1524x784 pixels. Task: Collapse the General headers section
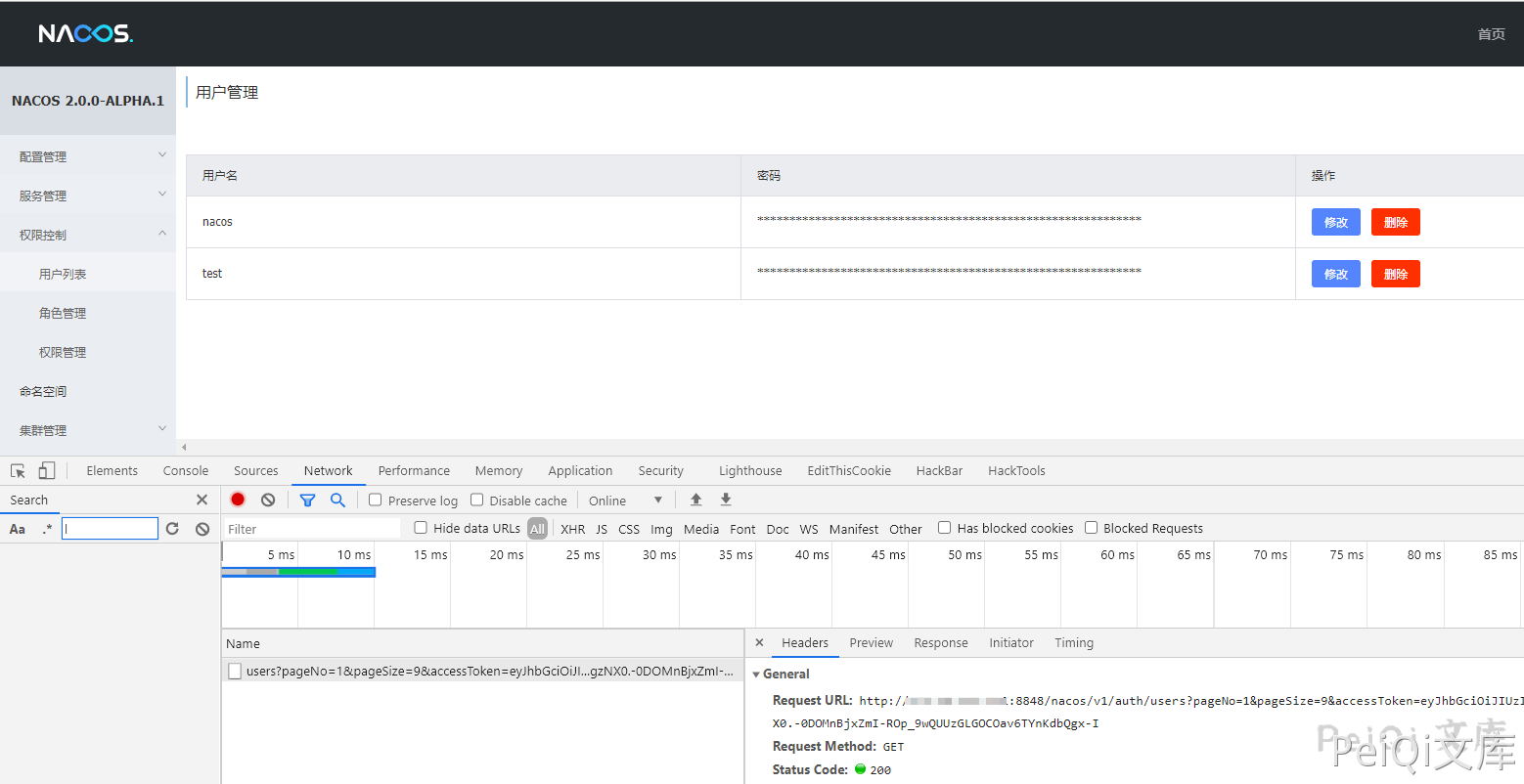point(756,675)
